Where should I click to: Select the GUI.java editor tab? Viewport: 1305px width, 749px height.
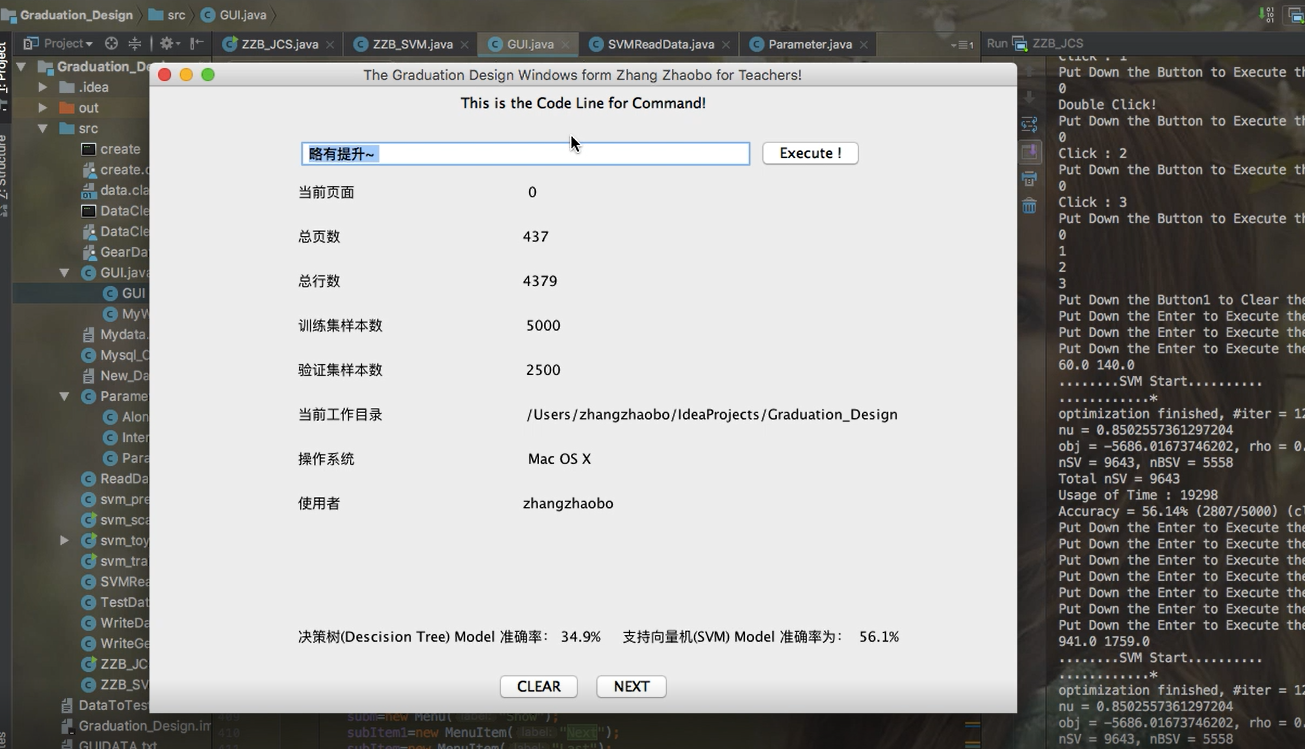[x=530, y=44]
